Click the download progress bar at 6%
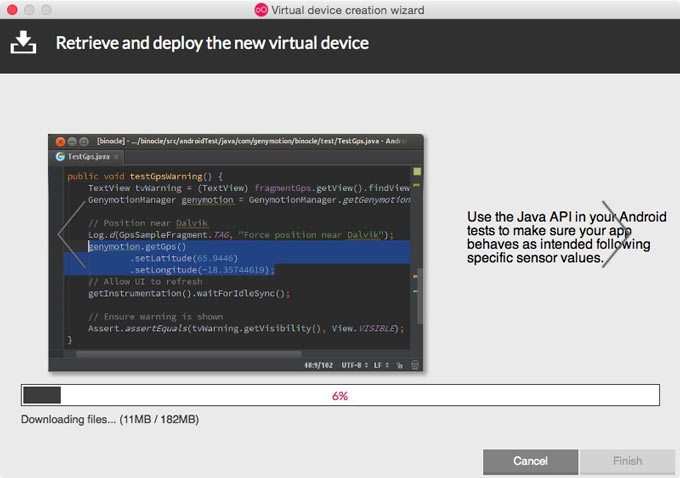The height and width of the screenshot is (478, 680). [x=340, y=395]
